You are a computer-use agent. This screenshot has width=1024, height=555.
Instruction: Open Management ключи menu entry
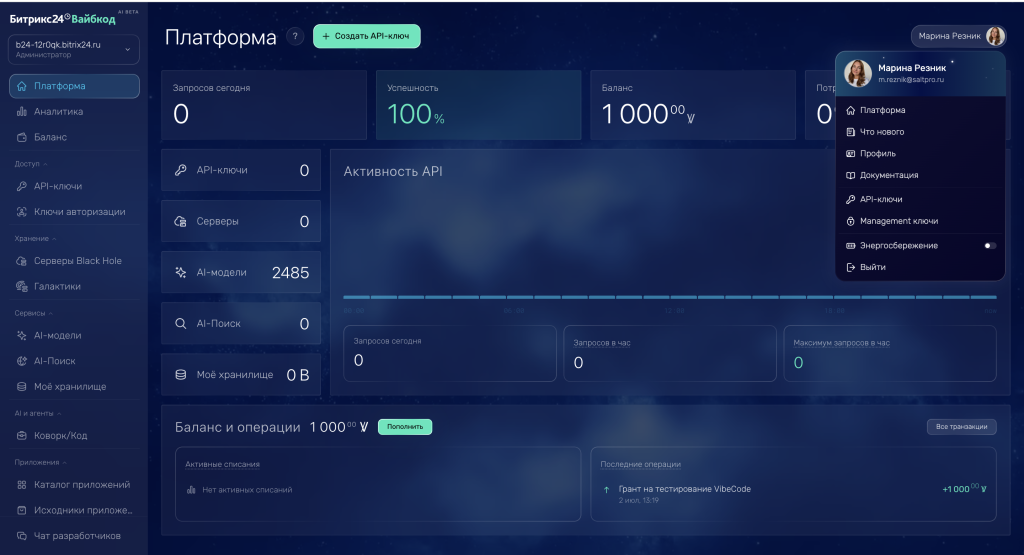[x=899, y=221]
